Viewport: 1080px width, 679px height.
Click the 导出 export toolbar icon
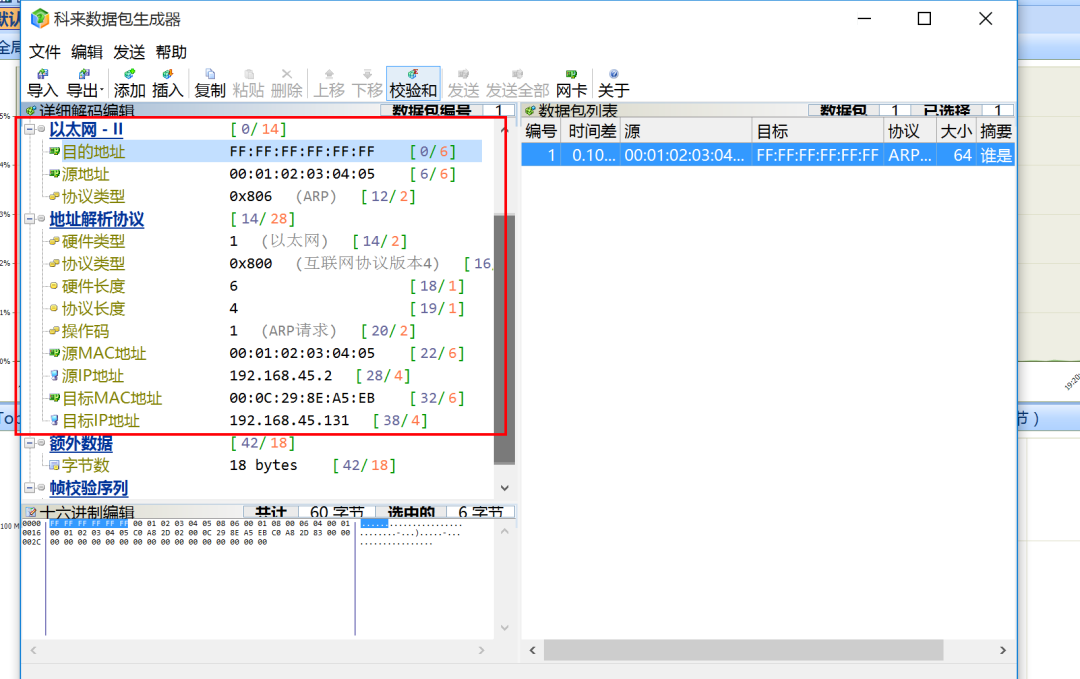coord(84,80)
